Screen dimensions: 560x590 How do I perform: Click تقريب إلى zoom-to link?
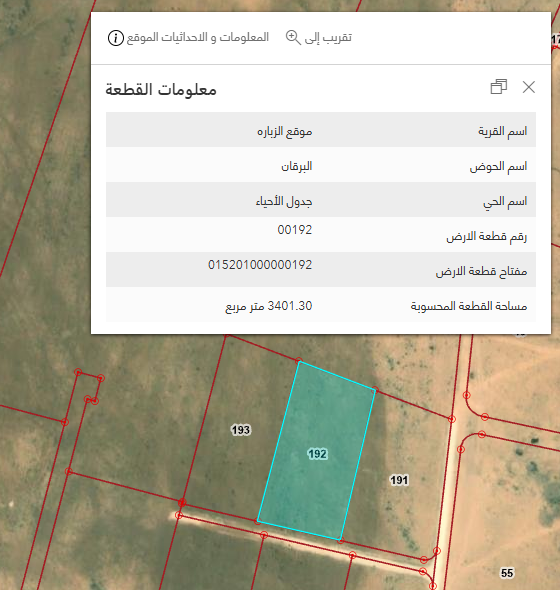pyautogui.click(x=328, y=38)
